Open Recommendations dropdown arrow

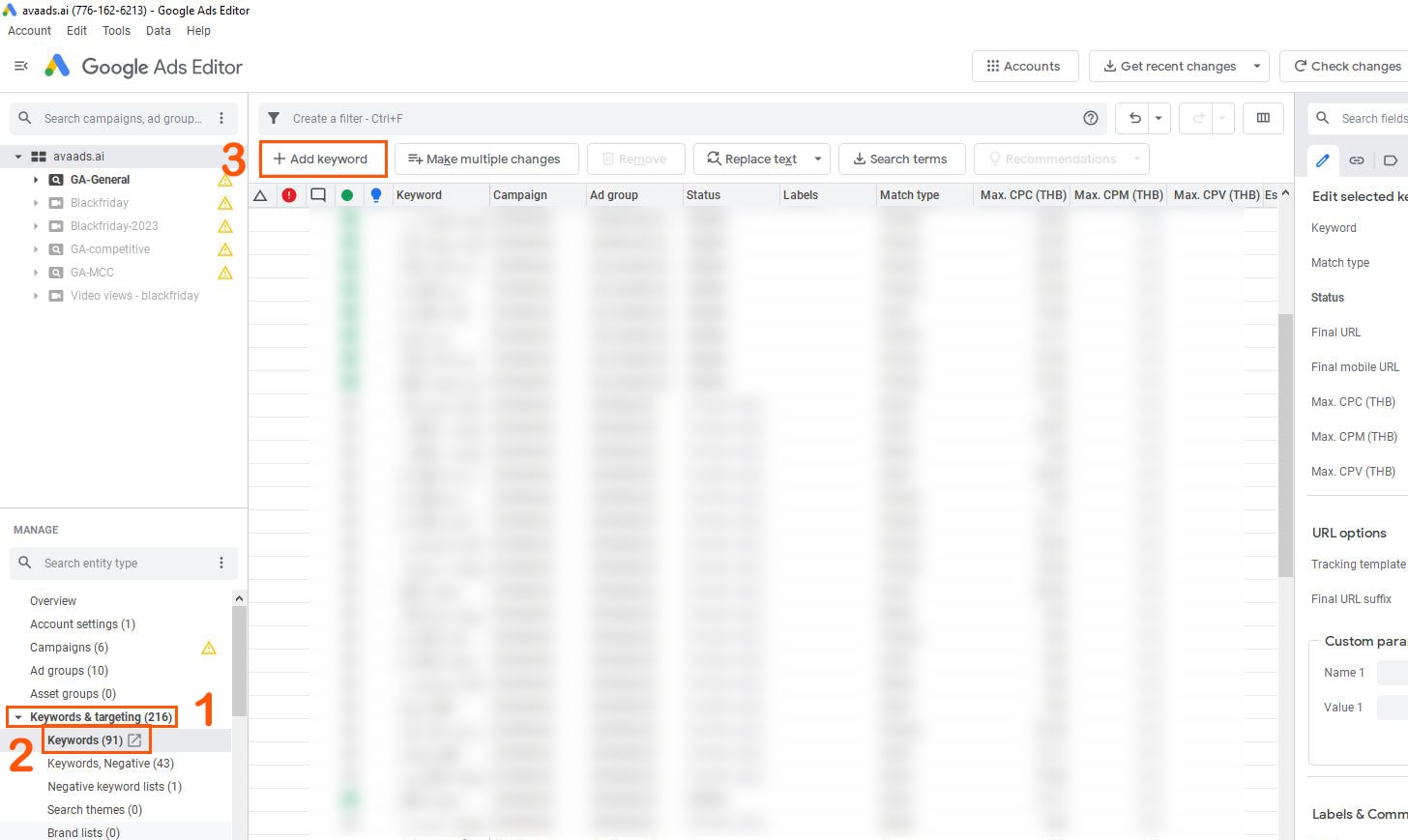tap(1137, 159)
